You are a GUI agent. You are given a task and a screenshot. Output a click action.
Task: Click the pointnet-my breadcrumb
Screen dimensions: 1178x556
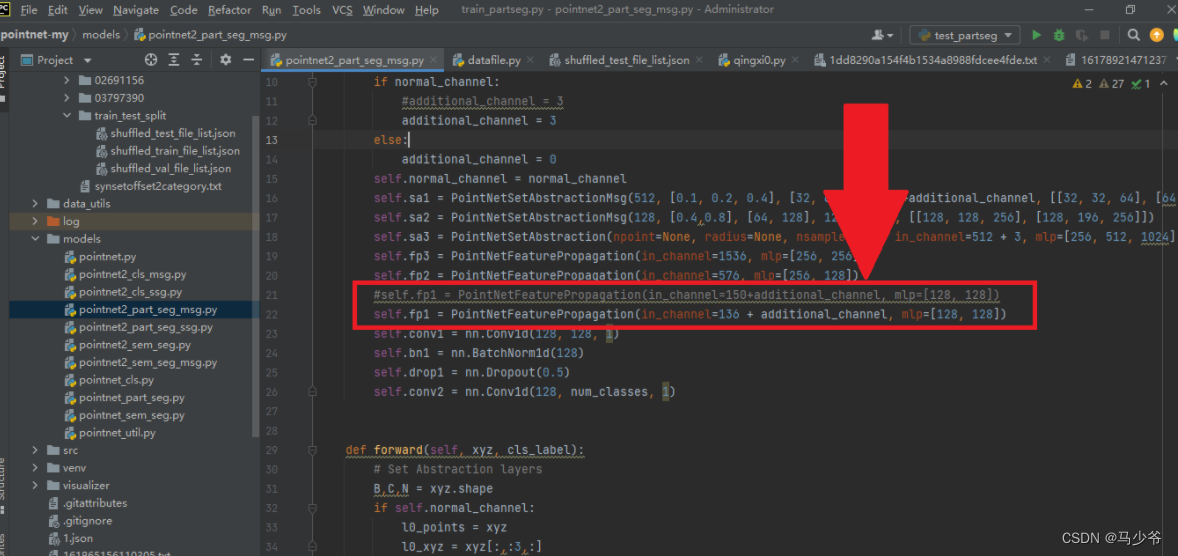(35, 35)
